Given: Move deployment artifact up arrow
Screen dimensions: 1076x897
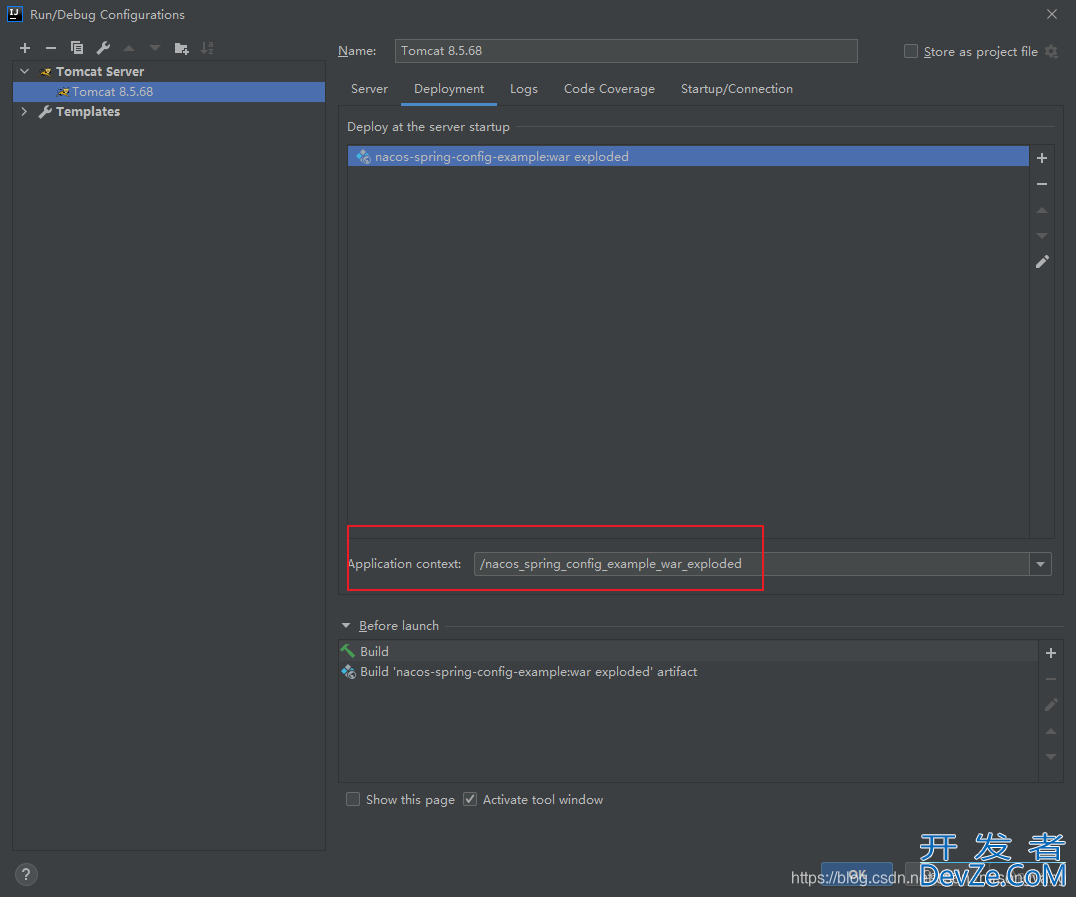Looking at the screenshot, I should 1042,210.
